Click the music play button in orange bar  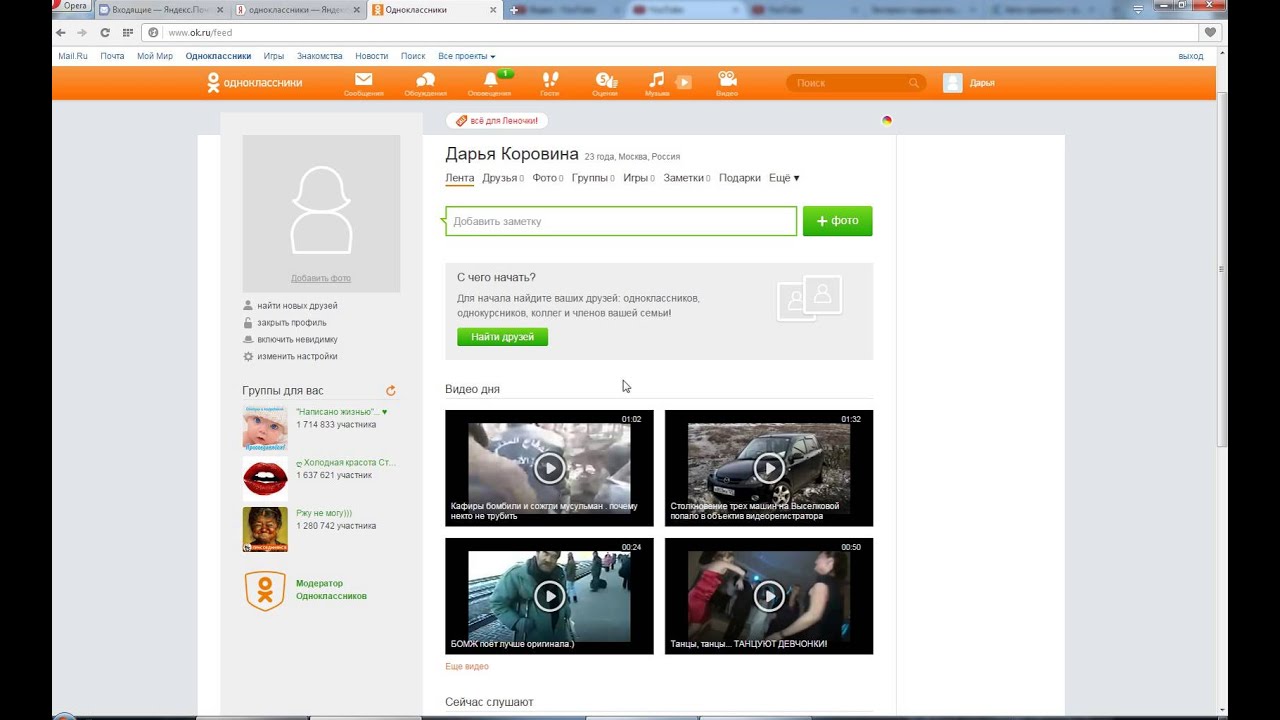pyautogui.click(x=684, y=82)
